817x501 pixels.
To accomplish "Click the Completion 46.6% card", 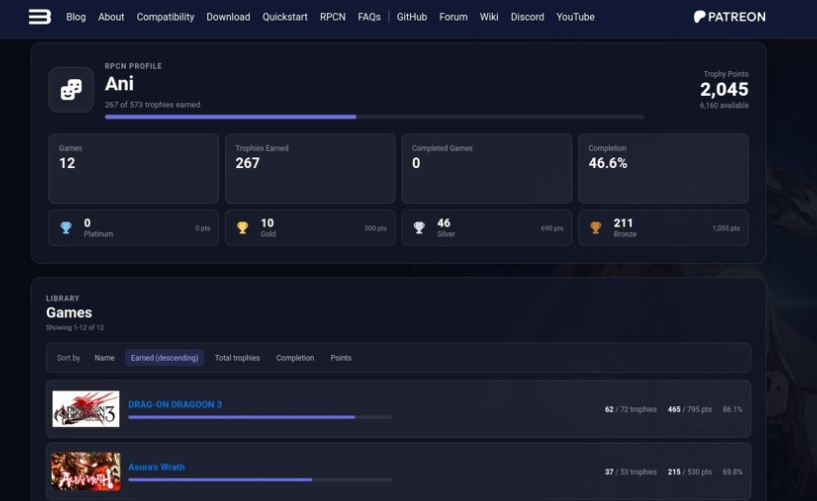I will [663, 168].
